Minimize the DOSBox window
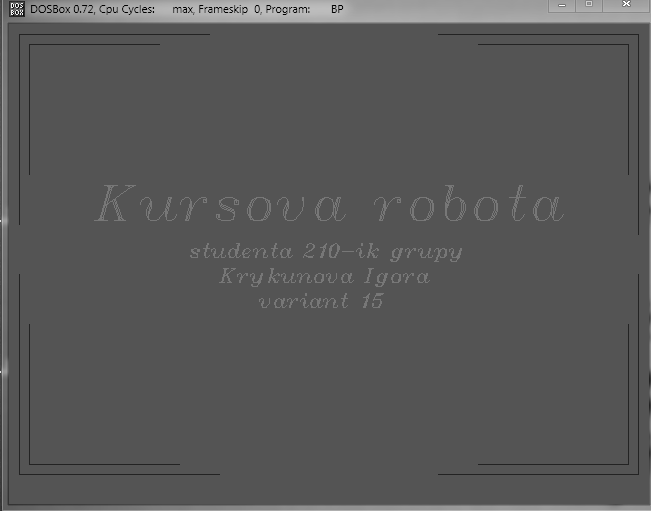This screenshot has height=511, width=651. [x=562, y=5]
